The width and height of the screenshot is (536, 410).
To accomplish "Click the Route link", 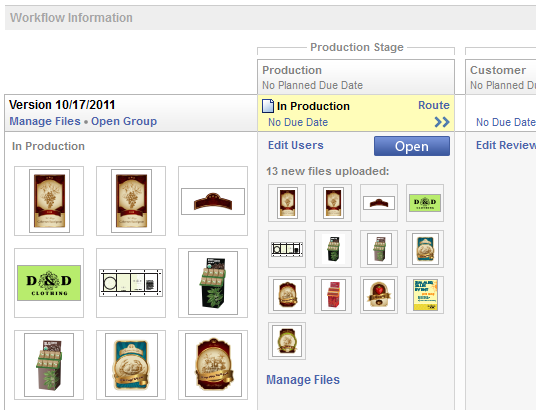I will (x=434, y=105).
